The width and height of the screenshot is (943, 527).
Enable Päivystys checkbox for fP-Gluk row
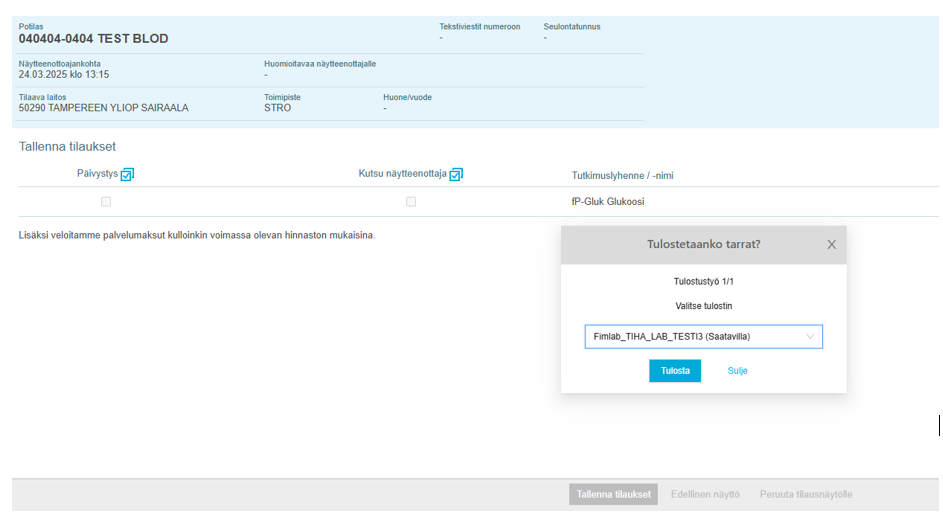tap(106, 201)
